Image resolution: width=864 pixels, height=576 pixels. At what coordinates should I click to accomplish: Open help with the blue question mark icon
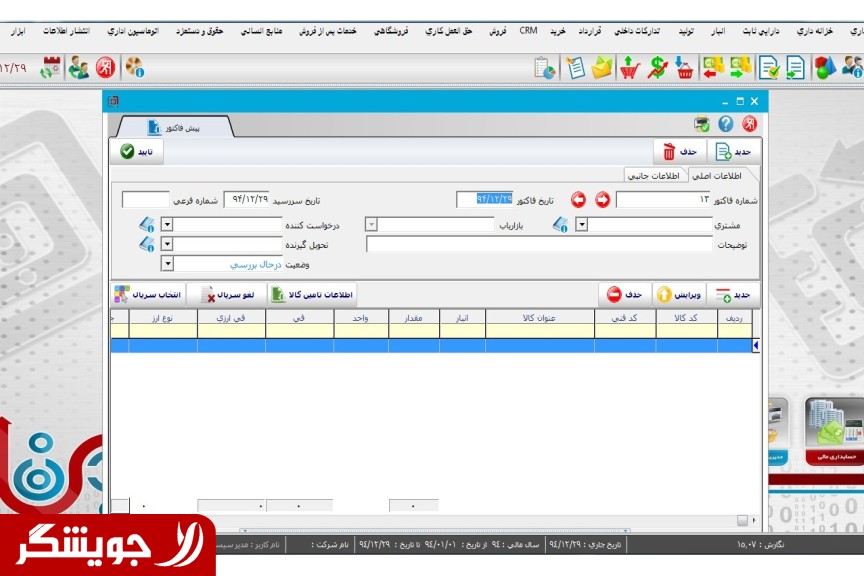725,125
